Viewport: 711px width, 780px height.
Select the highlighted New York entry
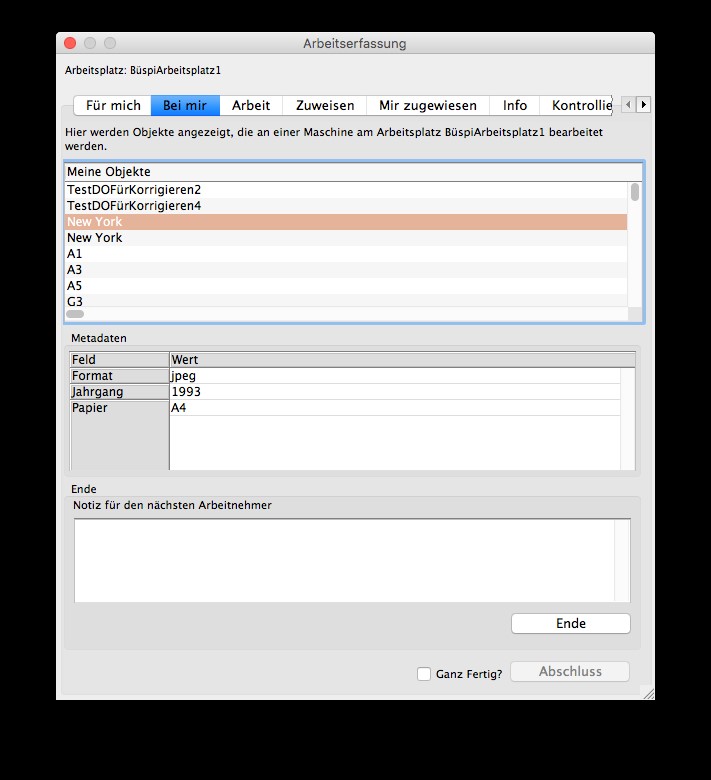pos(95,222)
